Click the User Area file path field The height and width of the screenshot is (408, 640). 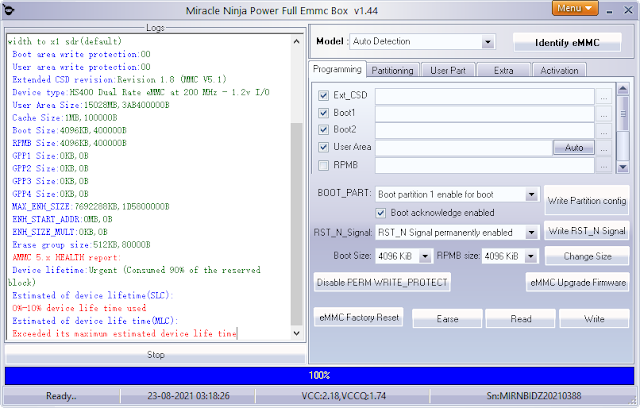464,148
